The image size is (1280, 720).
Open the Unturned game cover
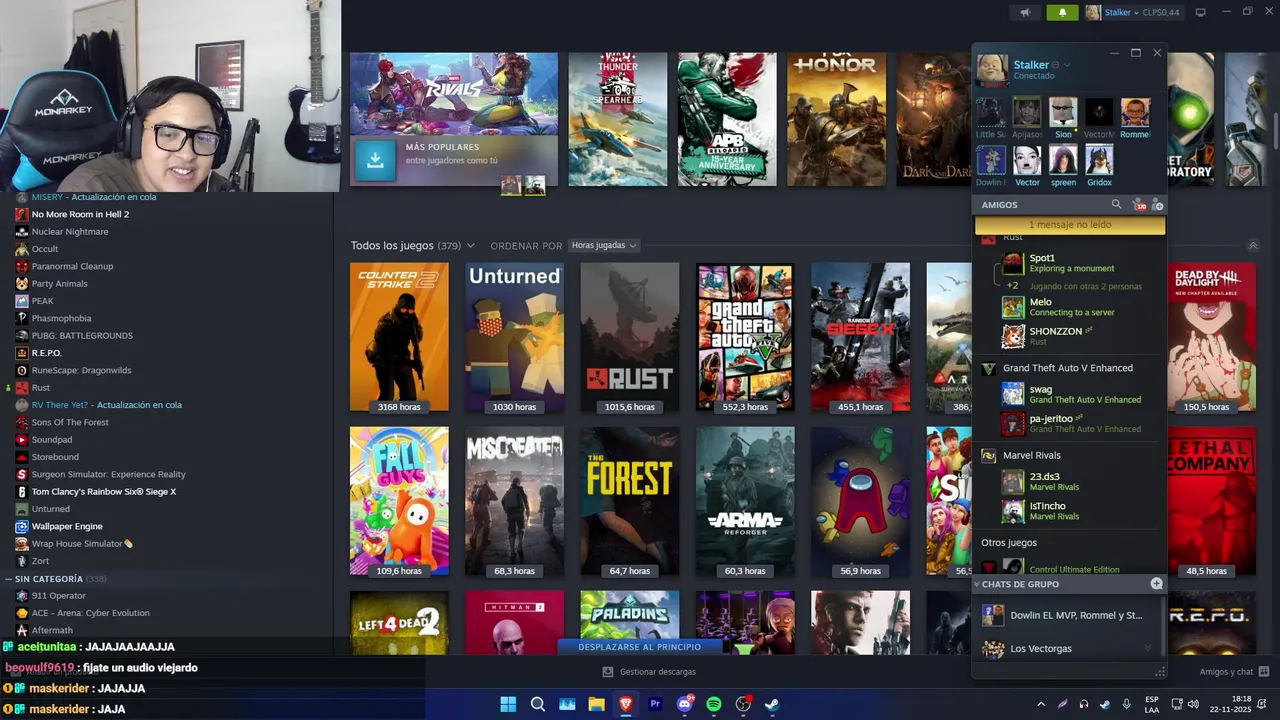pos(514,337)
